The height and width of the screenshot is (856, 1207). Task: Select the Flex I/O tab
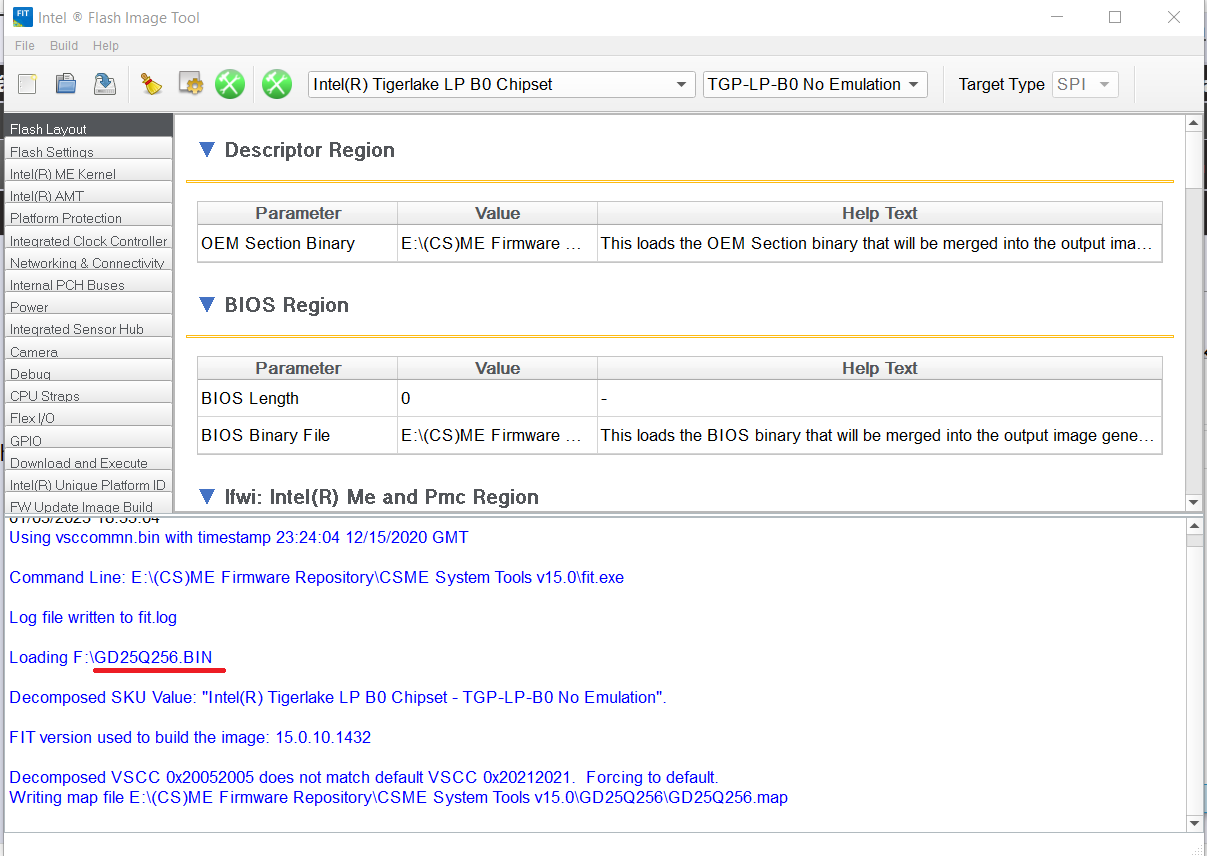click(x=87, y=415)
